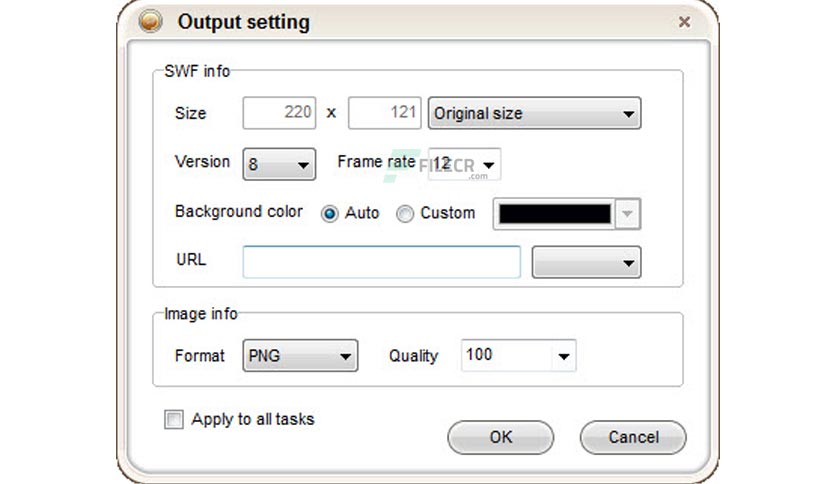Screen dimensions: 836x484
Task: Click the Output setting title text
Action: pyautogui.click(x=244, y=22)
